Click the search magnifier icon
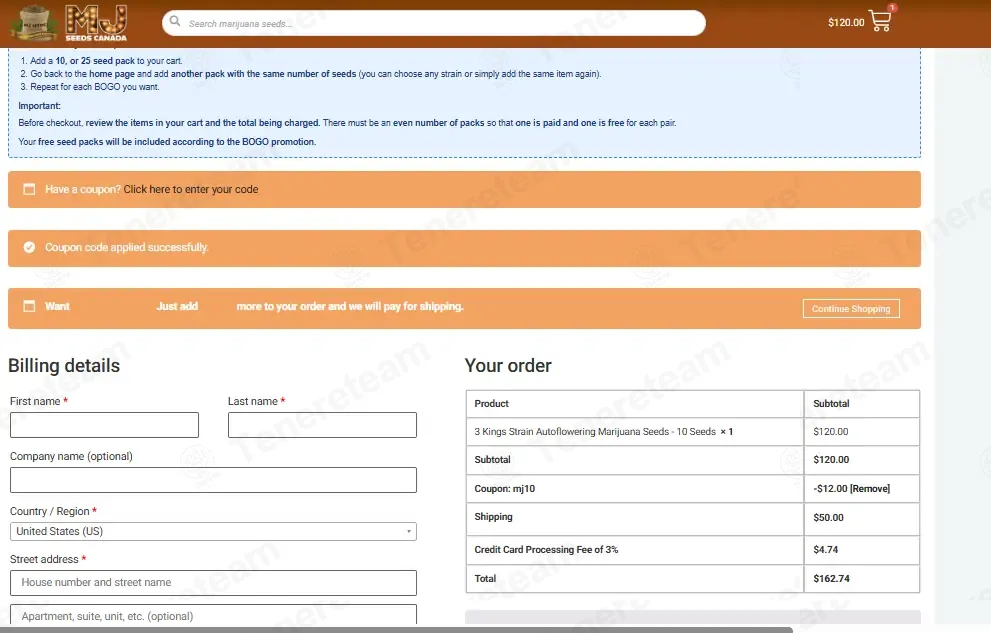 point(175,21)
